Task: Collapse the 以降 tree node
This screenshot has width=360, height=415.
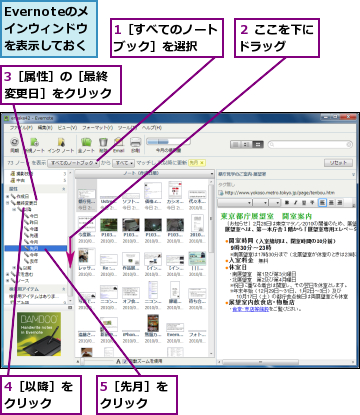Action: click(14, 209)
